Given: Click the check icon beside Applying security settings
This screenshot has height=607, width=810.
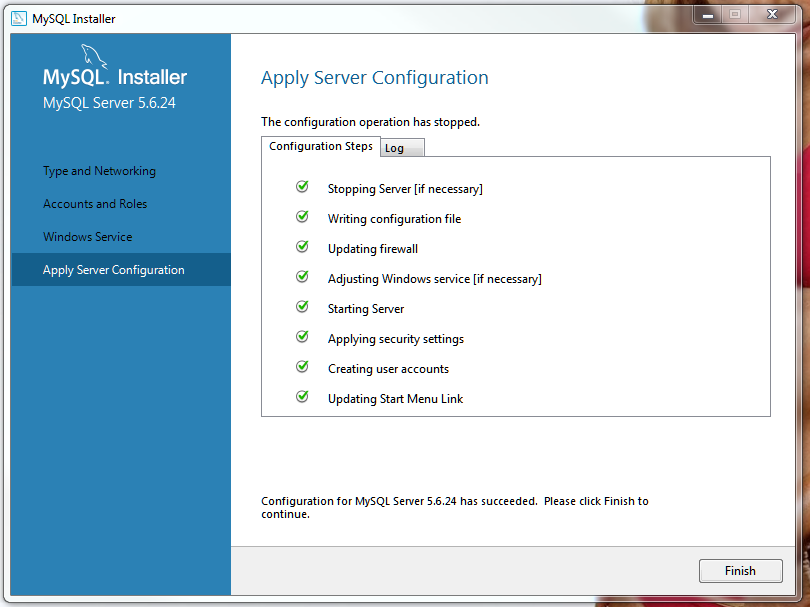Looking at the screenshot, I should pos(302,337).
